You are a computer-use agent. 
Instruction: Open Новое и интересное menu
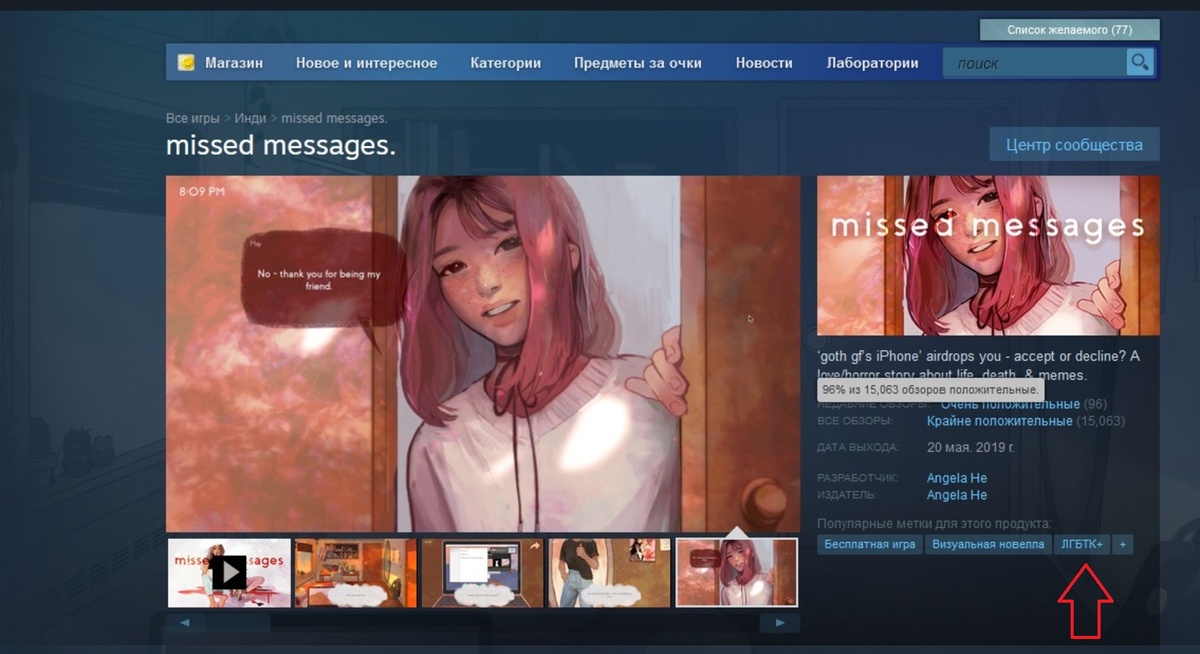(x=366, y=63)
